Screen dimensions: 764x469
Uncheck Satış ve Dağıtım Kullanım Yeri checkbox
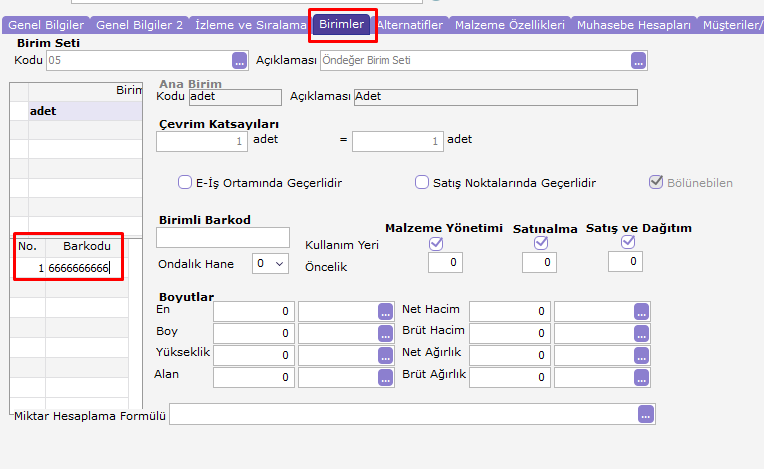click(628, 243)
